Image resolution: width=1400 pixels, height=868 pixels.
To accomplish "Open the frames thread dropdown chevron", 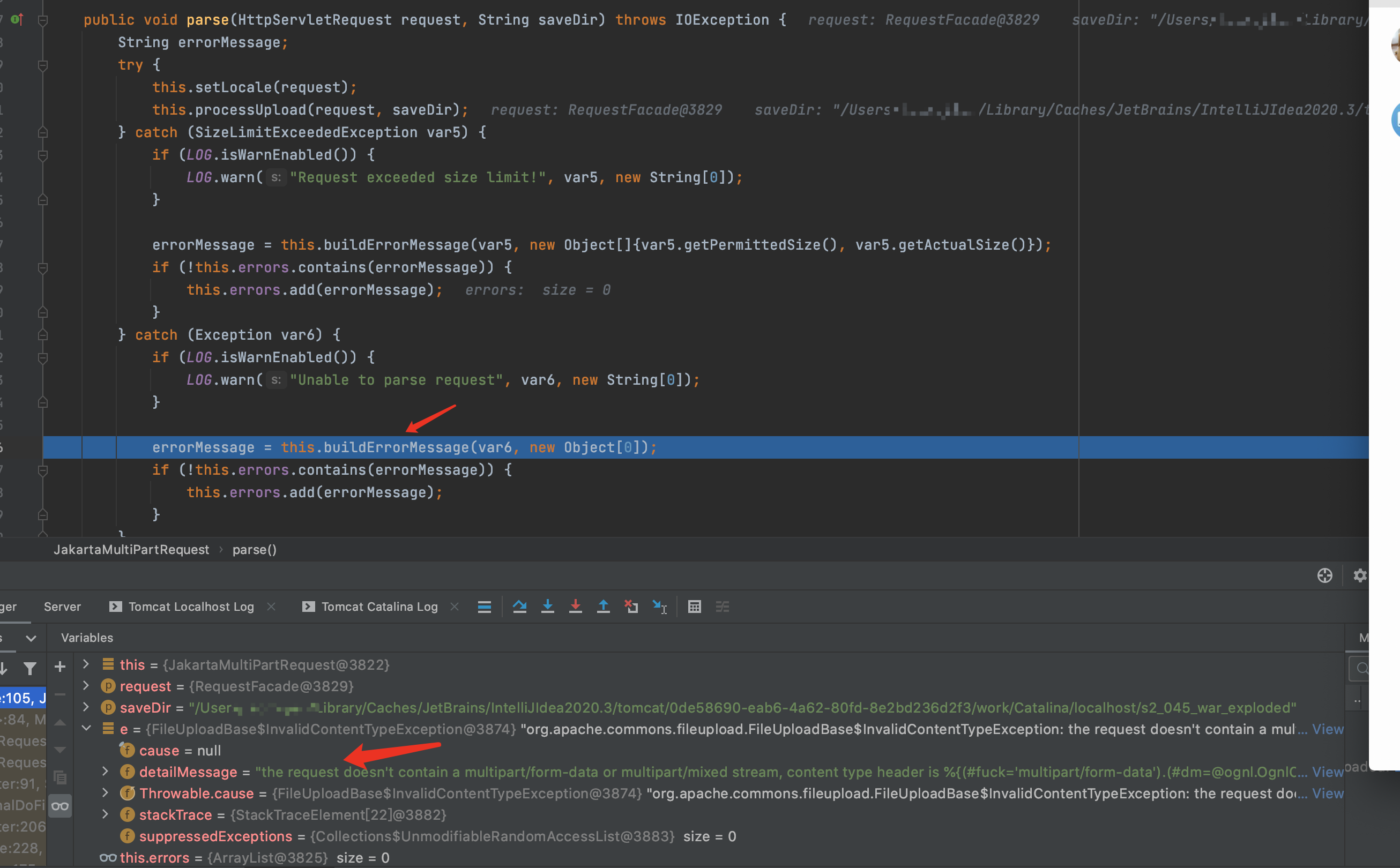I will point(31,638).
